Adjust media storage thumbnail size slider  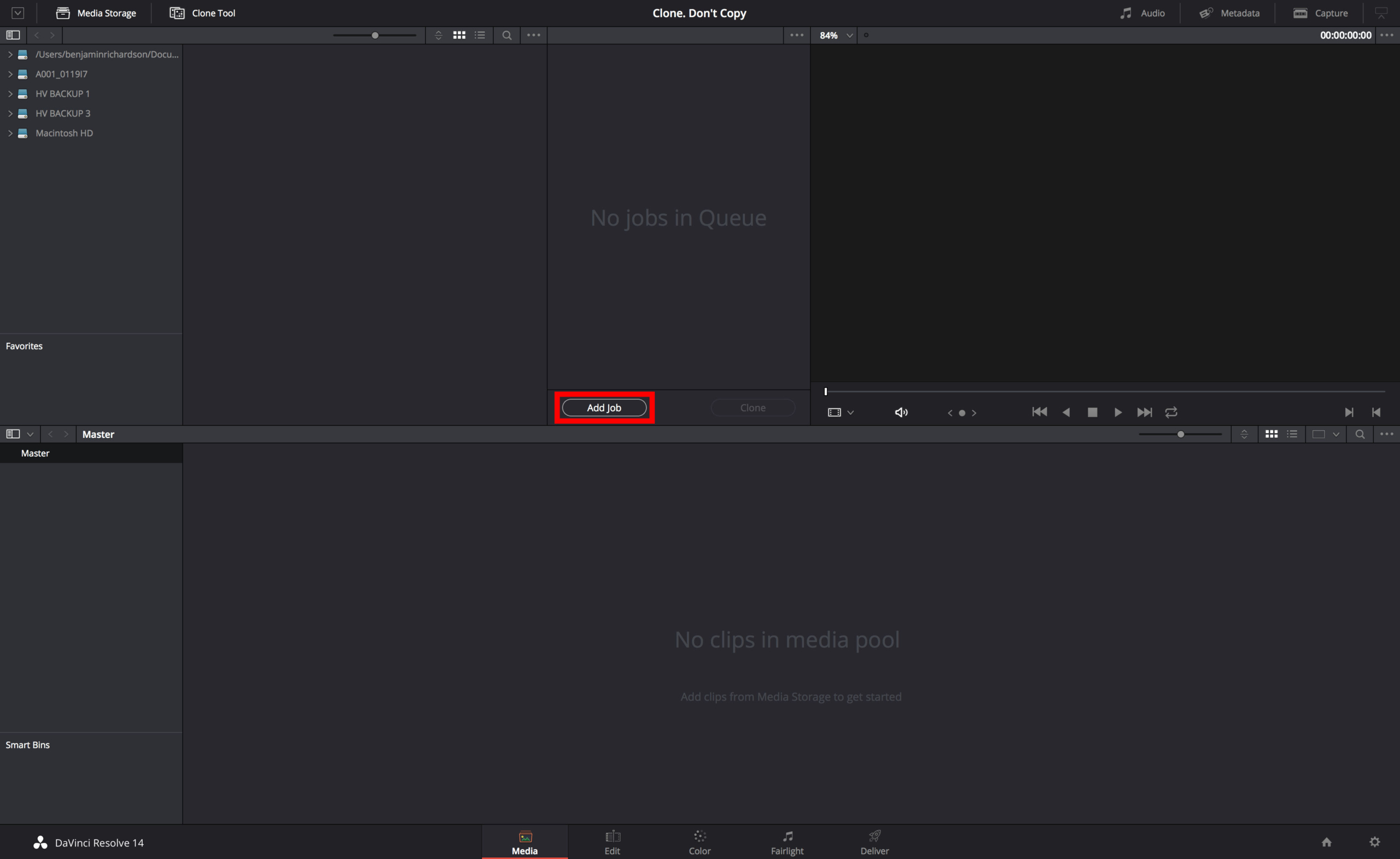coord(375,35)
